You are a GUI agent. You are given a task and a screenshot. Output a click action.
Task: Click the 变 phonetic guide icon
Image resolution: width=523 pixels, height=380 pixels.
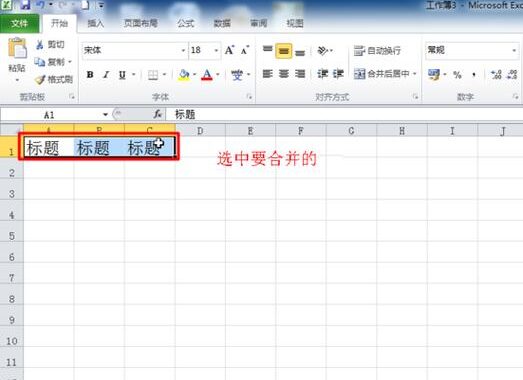point(237,75)
